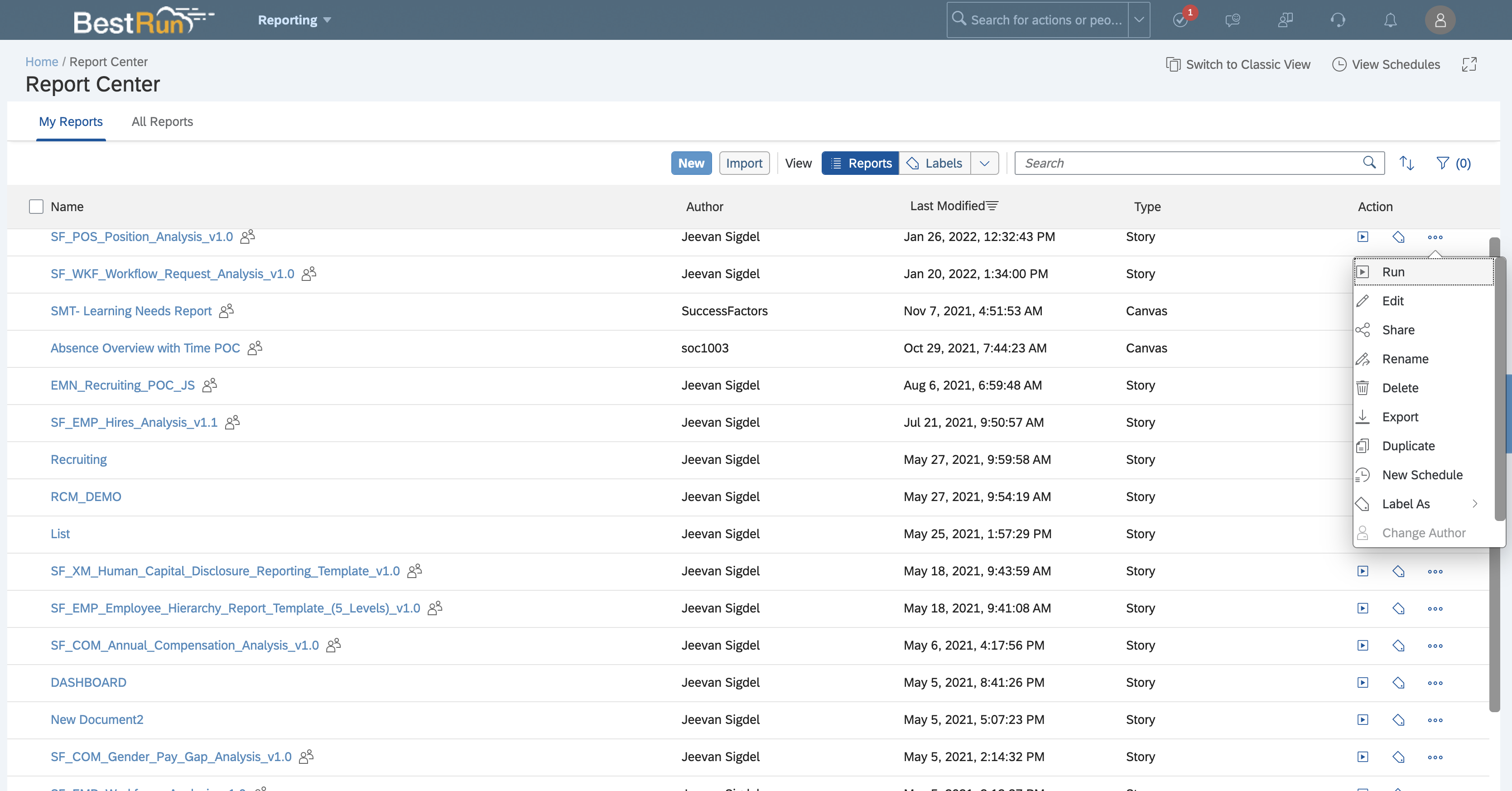The height and width of the screenshot is (791, 1512).
Task: Click the sort arrows icon beside search
Action: (x=1406, y=163)
